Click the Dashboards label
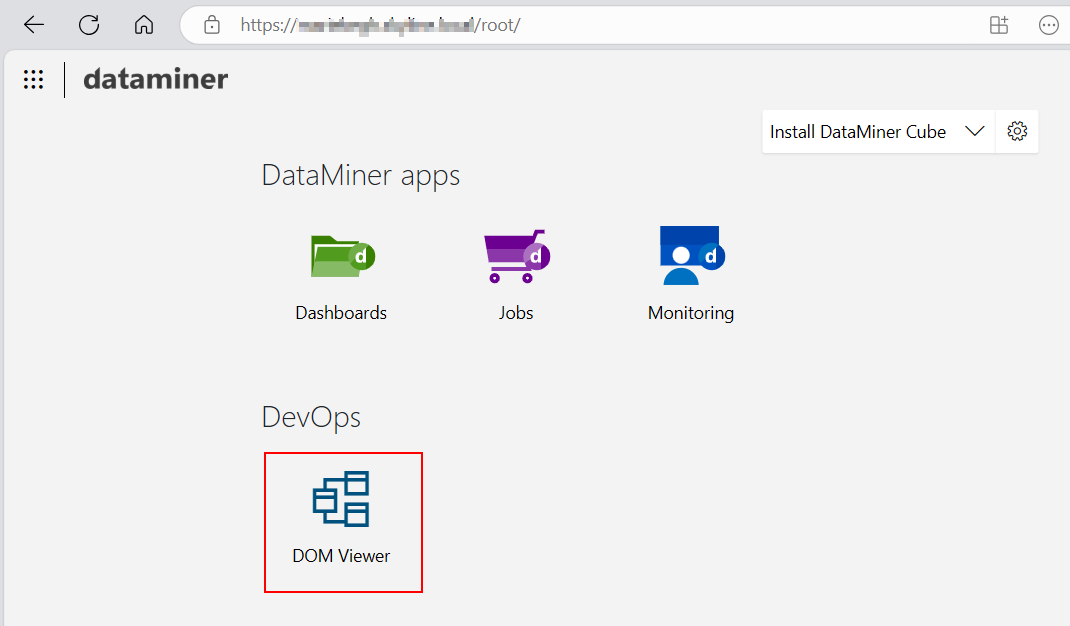Screen dimensions: 1070x626 tap(341, 313)
